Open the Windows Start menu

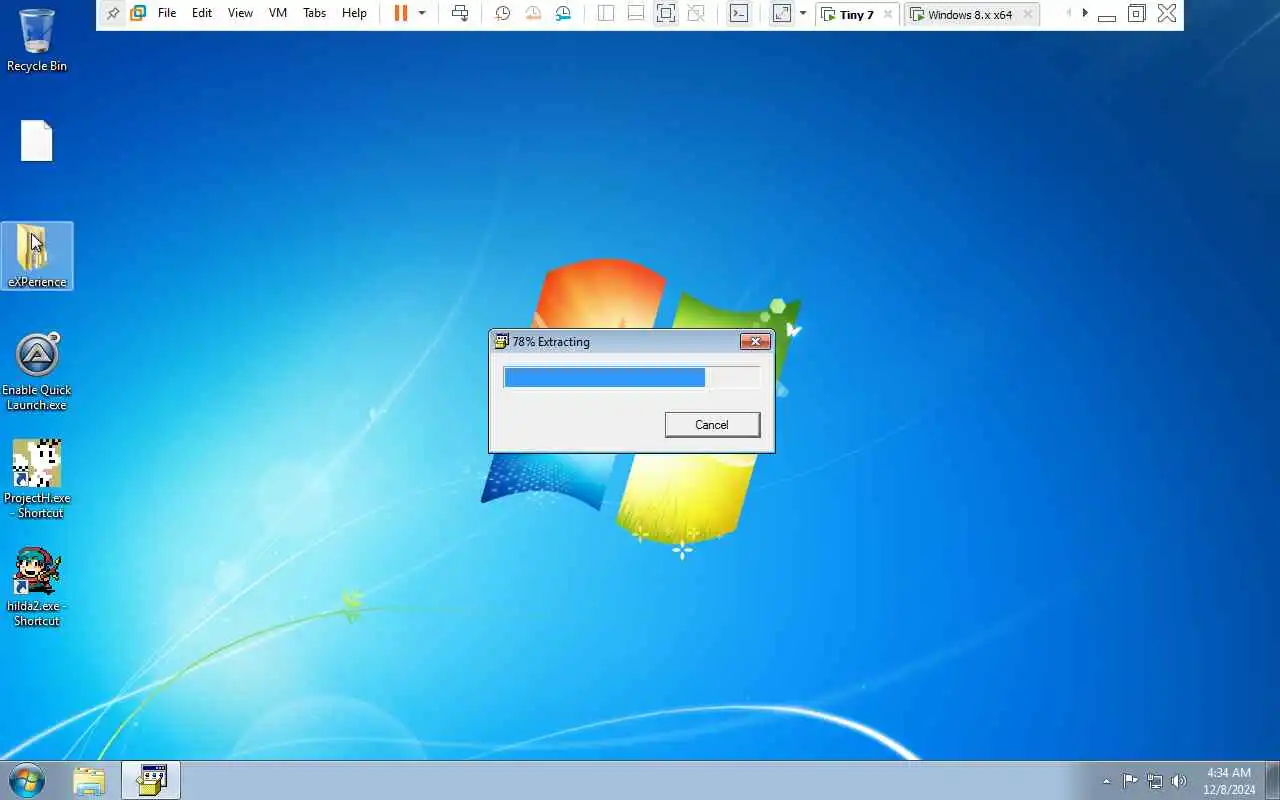click(27, 781)
